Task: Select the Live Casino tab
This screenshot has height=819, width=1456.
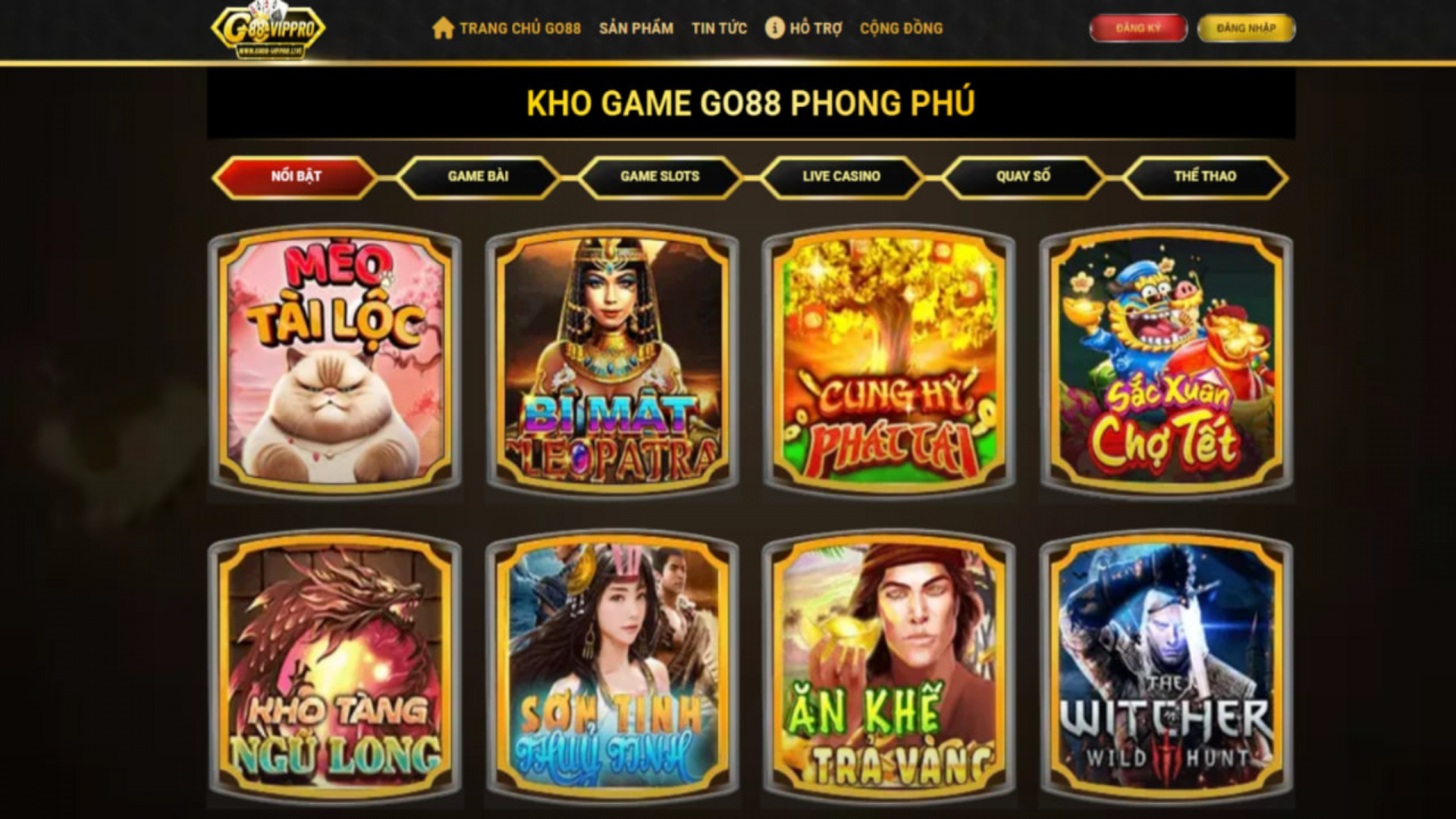Action: point(842,177)
